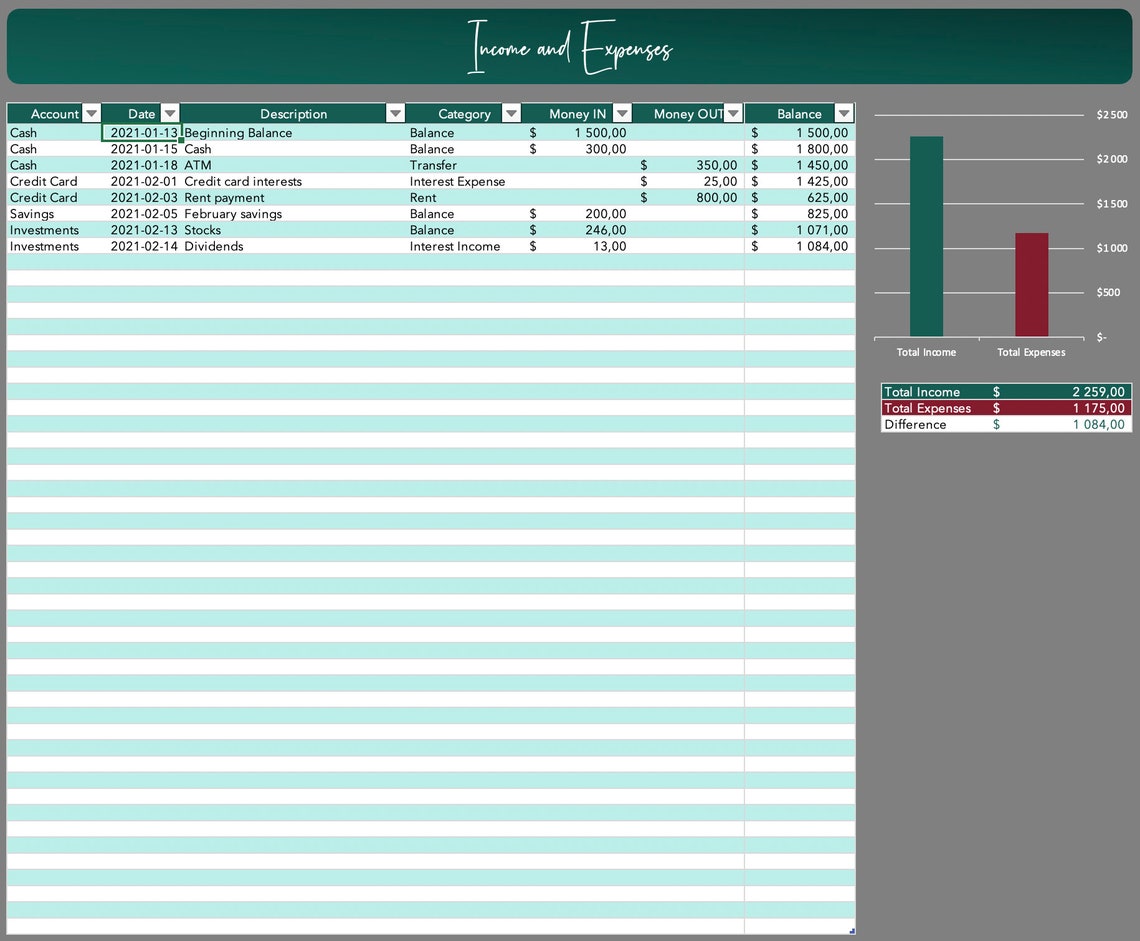The height and width of the screenshot is (941, 1140).
Task: Click the $2500 chart axis label
Action: point(1111,114)
